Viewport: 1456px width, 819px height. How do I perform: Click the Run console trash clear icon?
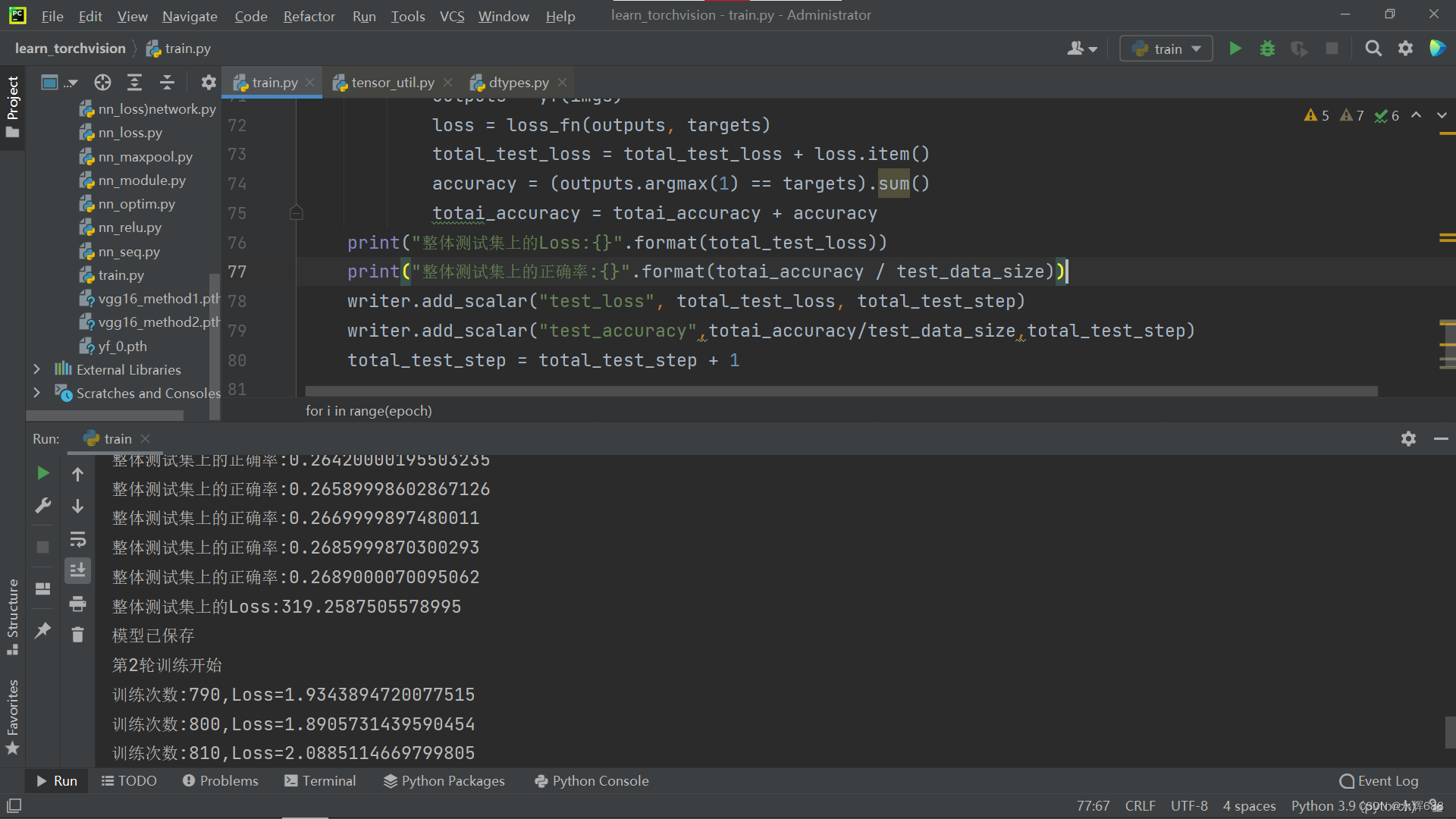coord(77,634)
